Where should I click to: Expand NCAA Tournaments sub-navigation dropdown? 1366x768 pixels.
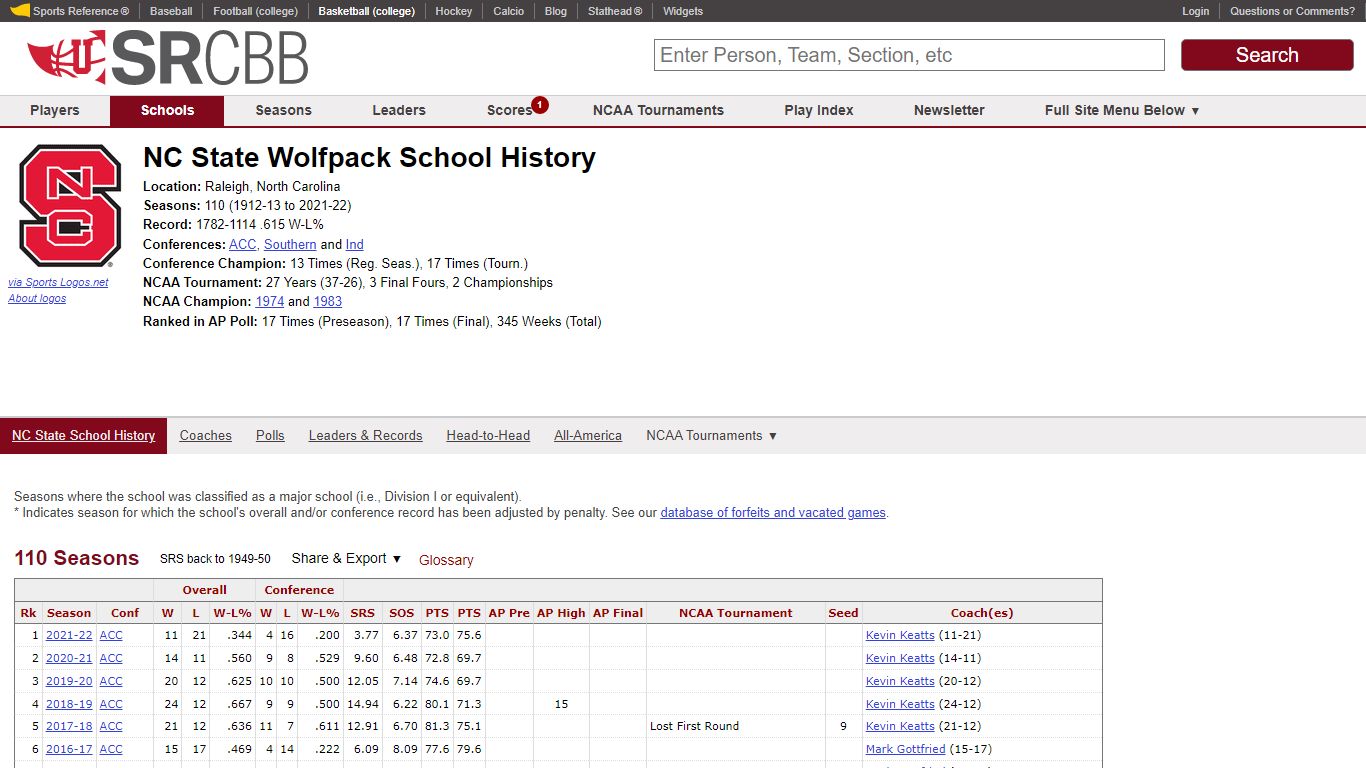coord(711,435)
